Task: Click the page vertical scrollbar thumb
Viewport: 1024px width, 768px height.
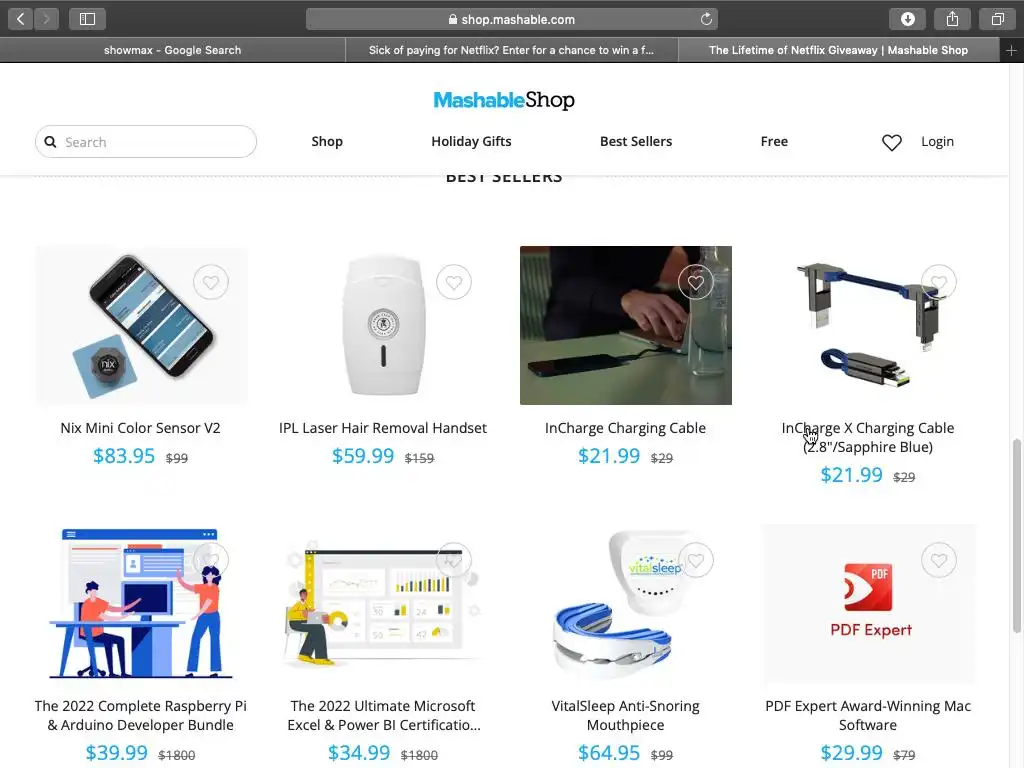Action: click(x=1016, y=536)
